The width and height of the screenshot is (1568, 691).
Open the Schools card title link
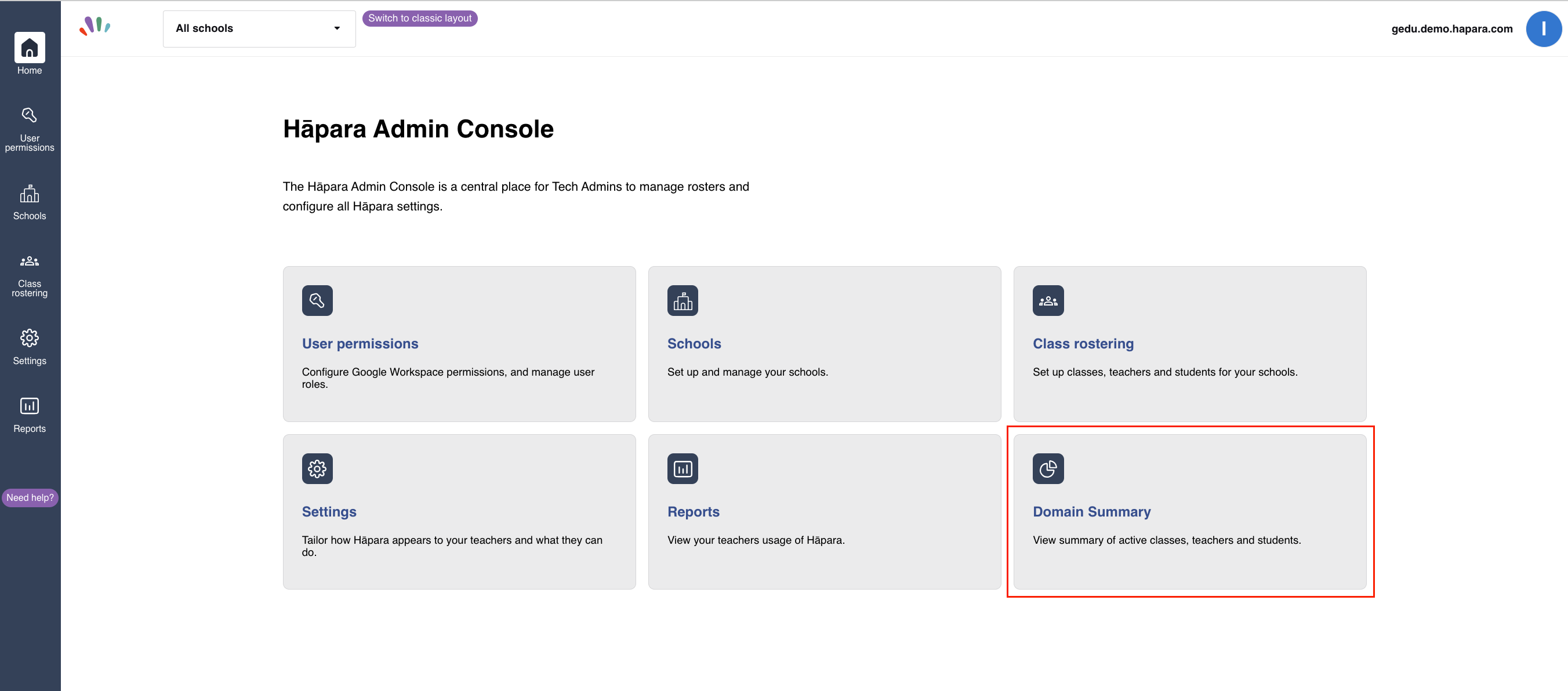694,344
